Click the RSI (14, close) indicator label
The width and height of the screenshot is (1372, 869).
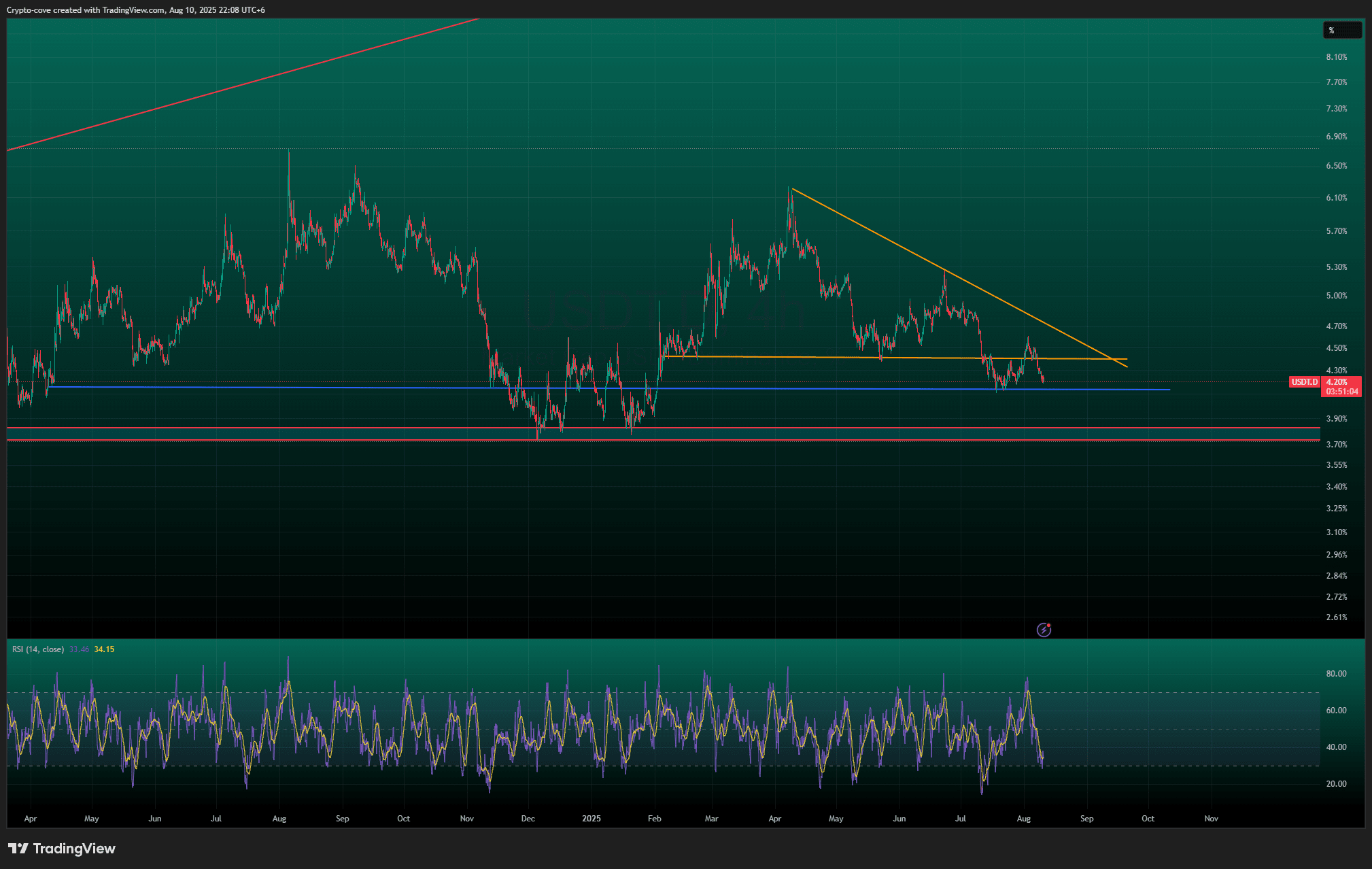[38, 649]
